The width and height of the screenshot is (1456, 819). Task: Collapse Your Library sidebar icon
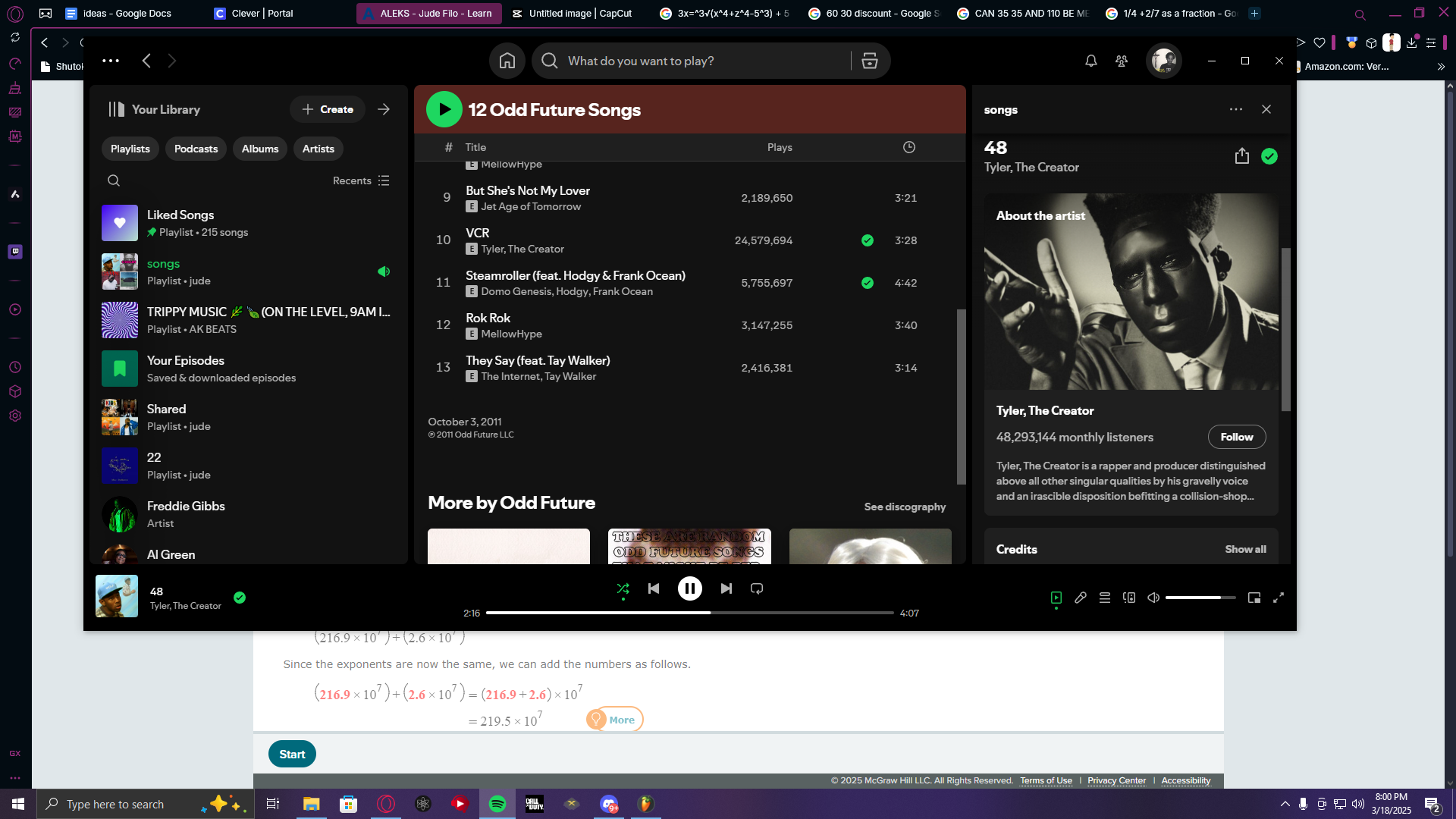116,109
